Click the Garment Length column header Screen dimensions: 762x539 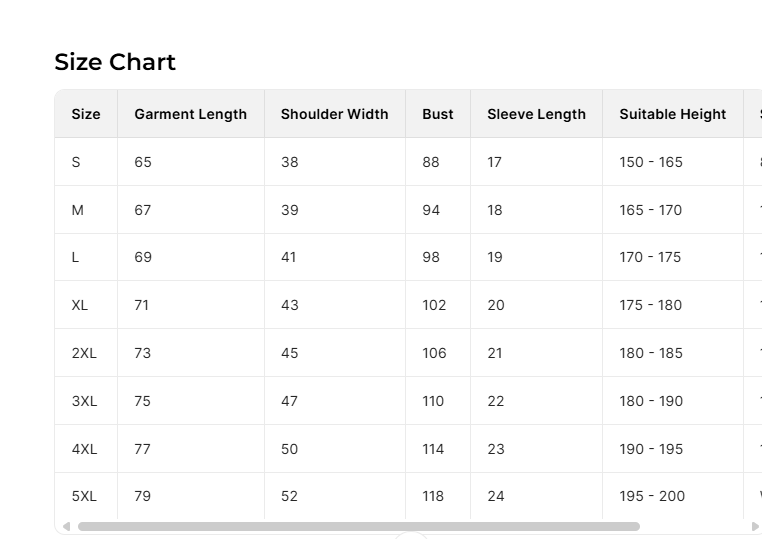click(x=190, y=114)
